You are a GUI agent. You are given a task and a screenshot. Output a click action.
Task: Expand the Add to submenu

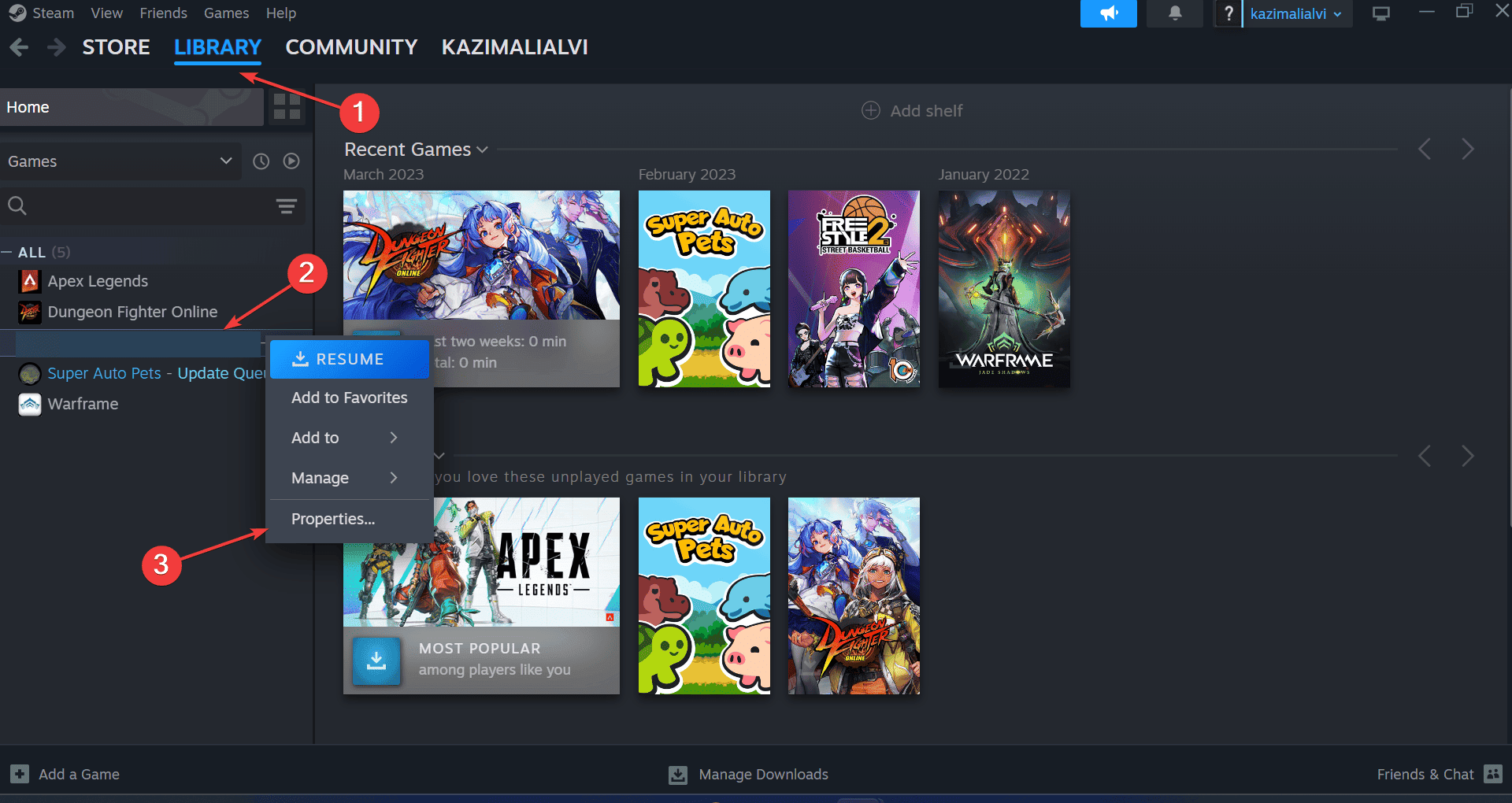pyautogui.click(x=350, y=438)
